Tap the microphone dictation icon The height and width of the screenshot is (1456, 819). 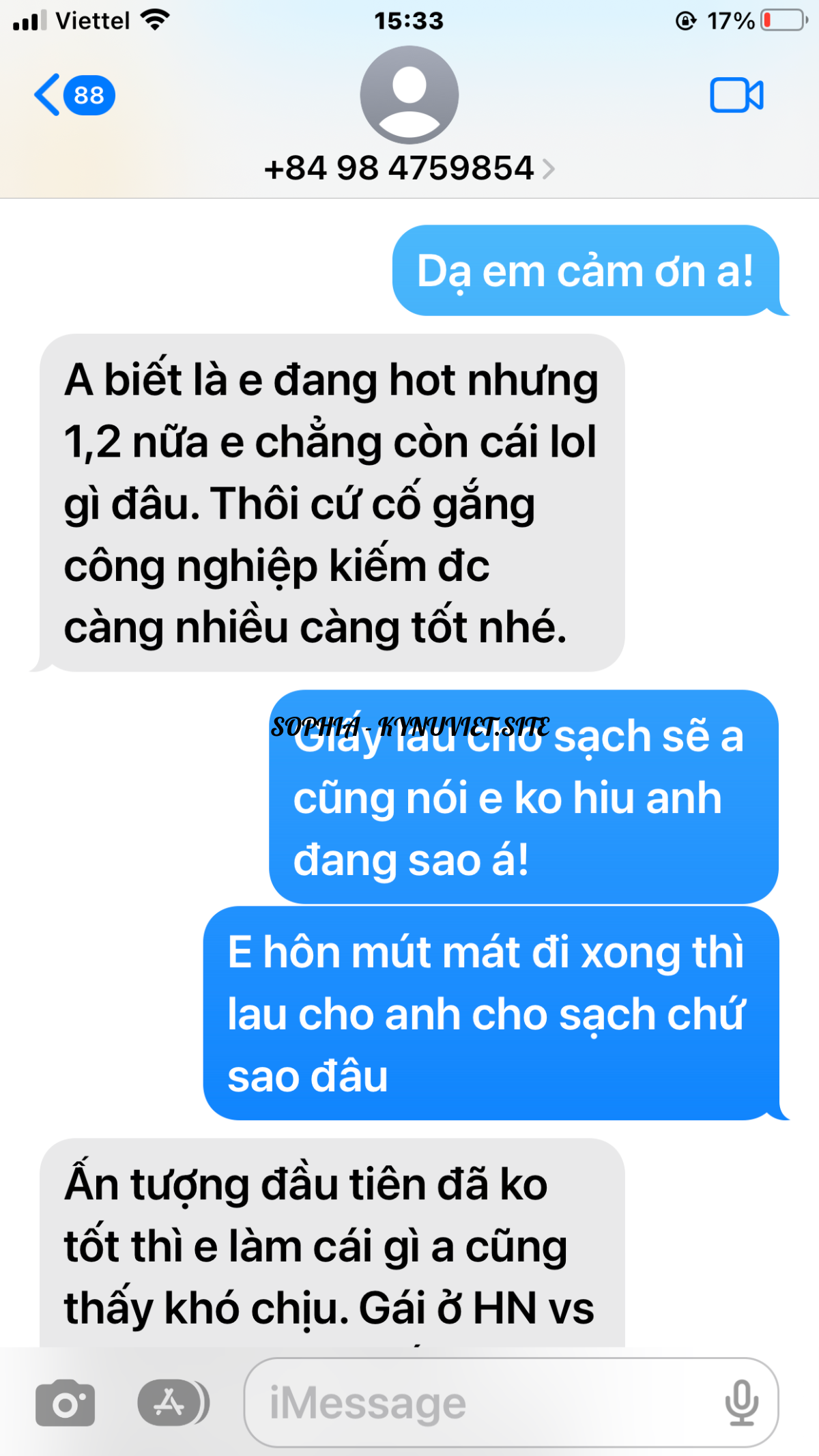(741, 1403)
